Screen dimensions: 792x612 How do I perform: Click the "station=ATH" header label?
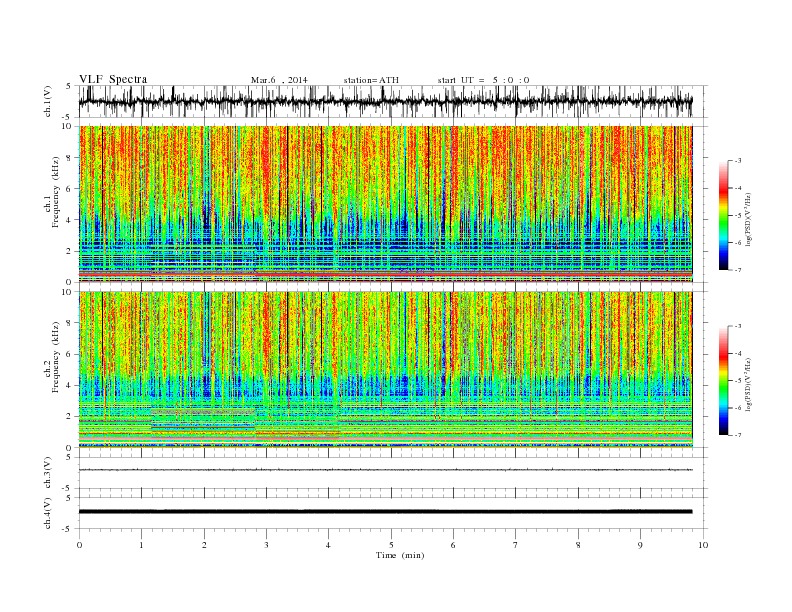pos(371,80)
